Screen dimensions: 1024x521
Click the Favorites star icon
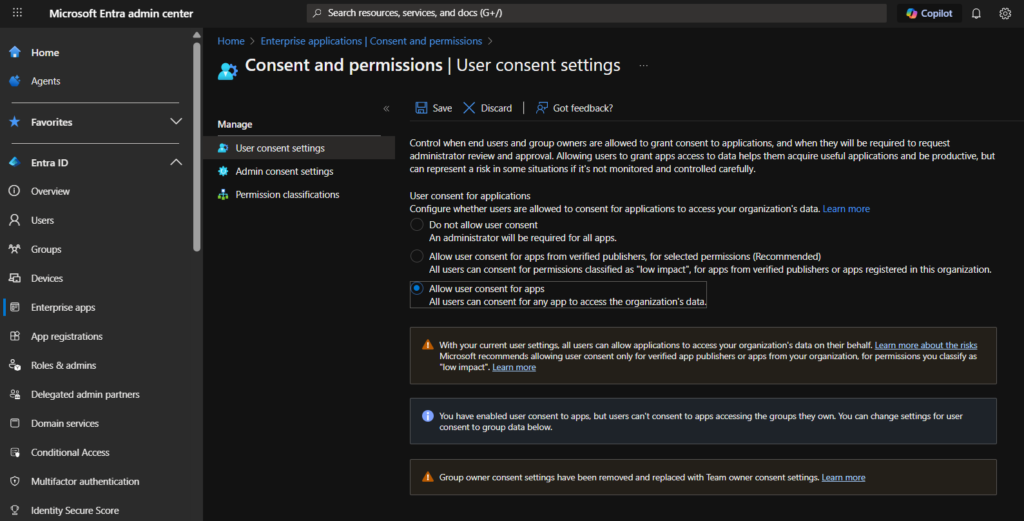[14, 122]
